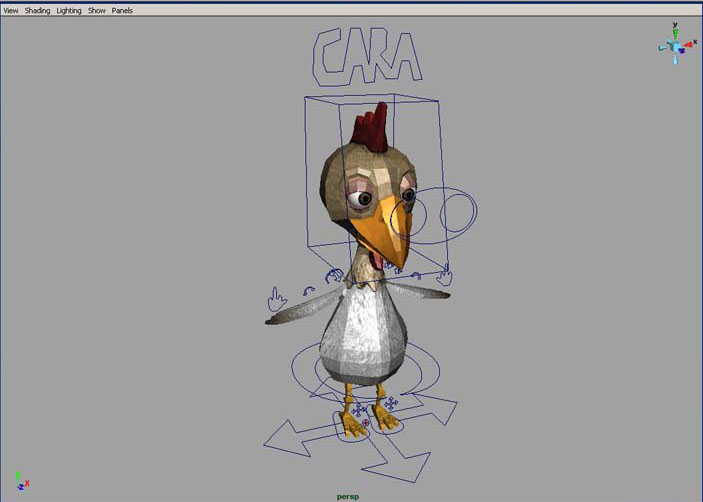Open the View menu
Viewport: 703px width, 502px height.
pos(11,10)
